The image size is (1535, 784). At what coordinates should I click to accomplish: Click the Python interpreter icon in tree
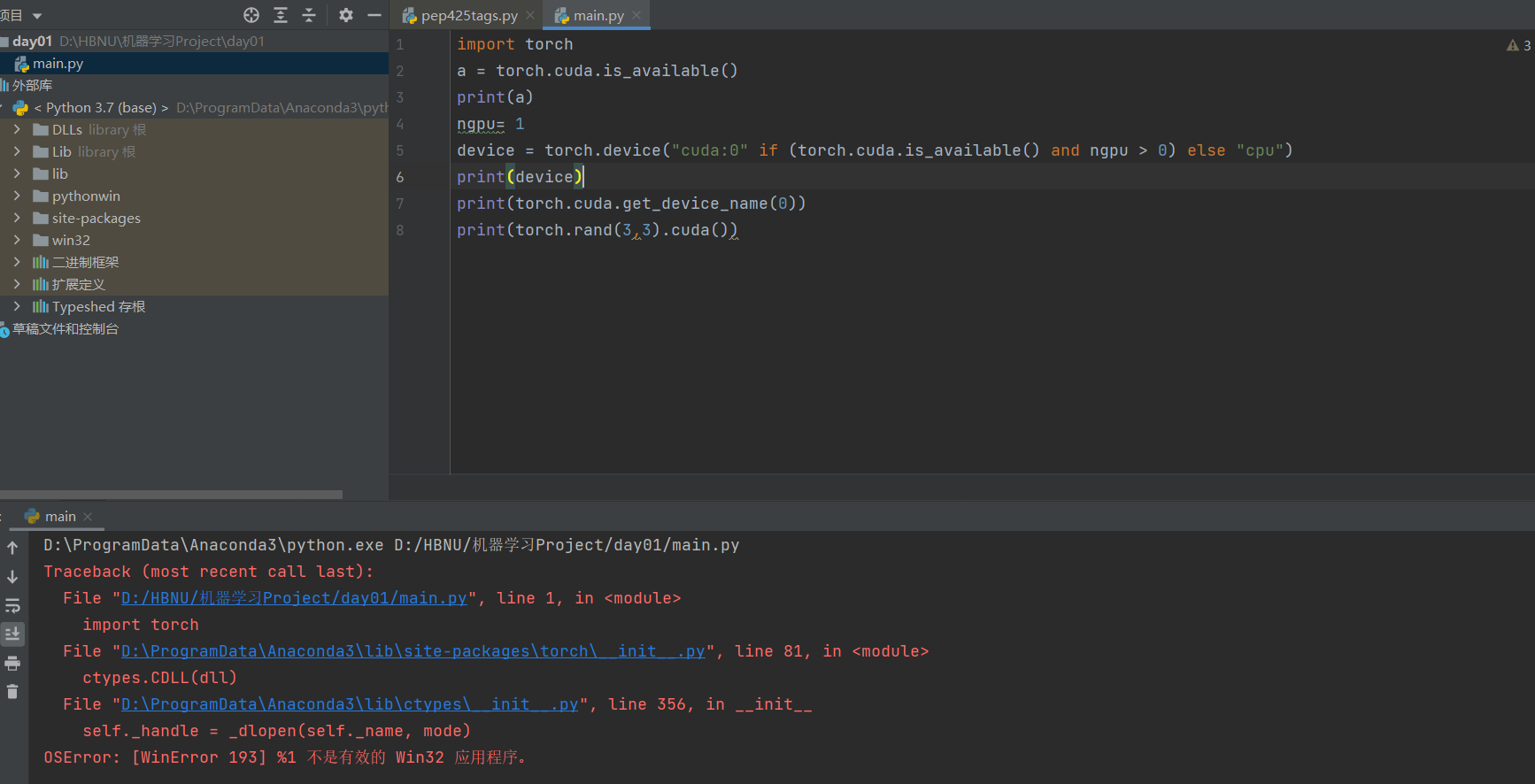click(x=21, y=108)
